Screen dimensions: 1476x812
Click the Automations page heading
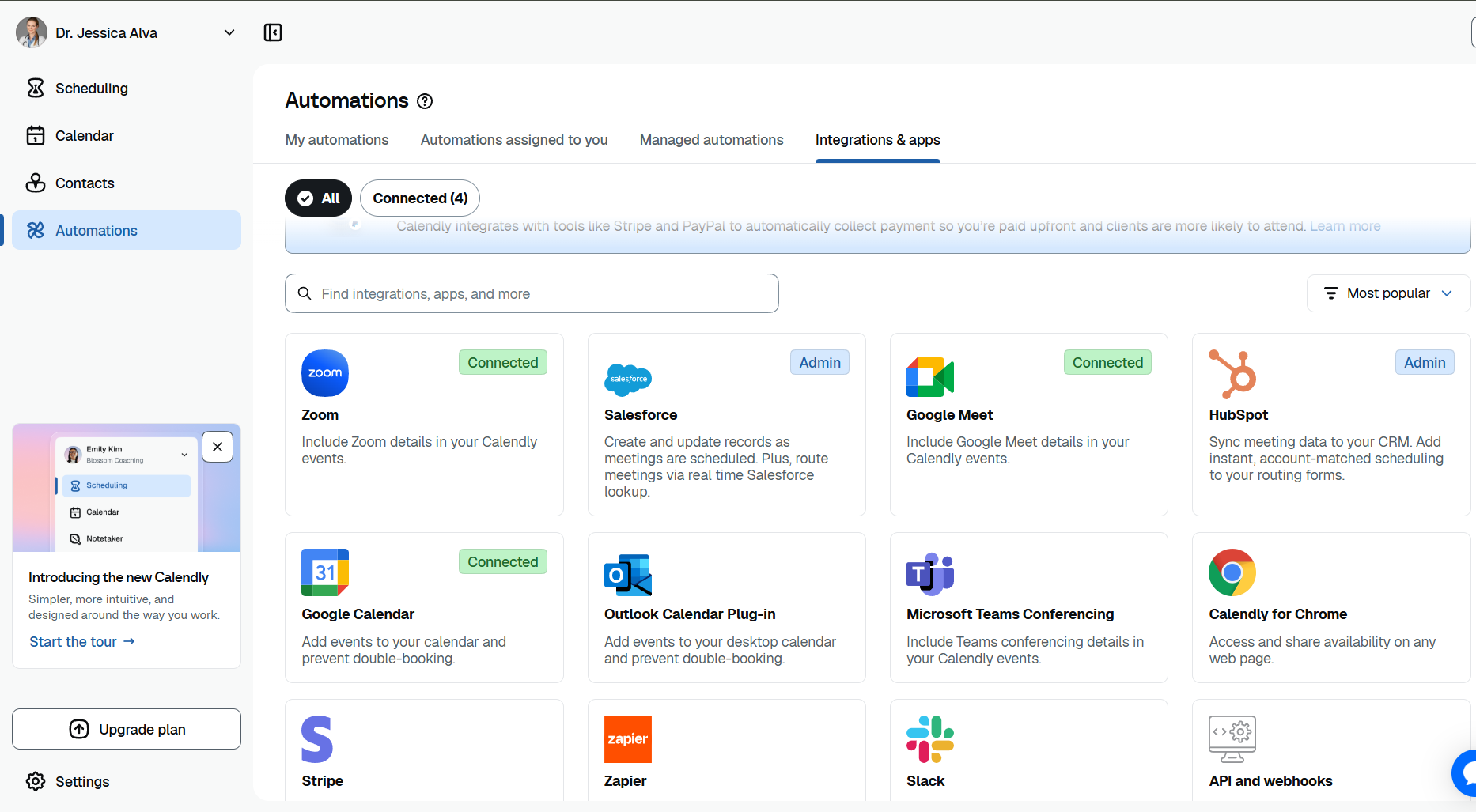click(347, 100)
